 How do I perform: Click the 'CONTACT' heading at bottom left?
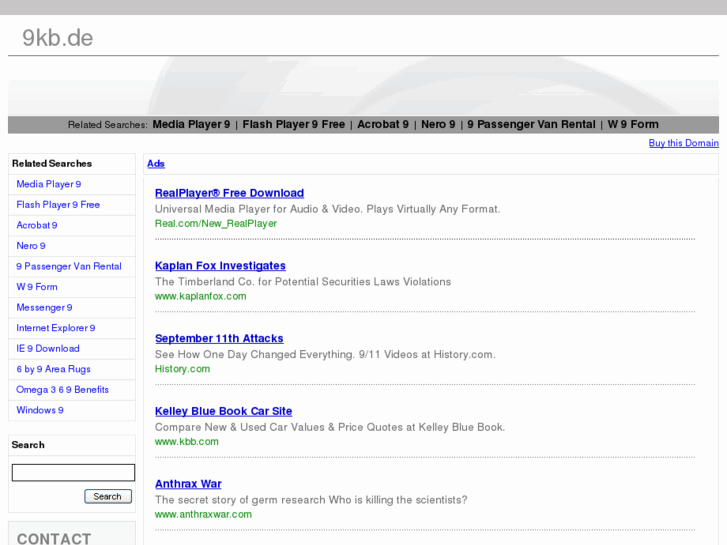click(x=54, y=539)
